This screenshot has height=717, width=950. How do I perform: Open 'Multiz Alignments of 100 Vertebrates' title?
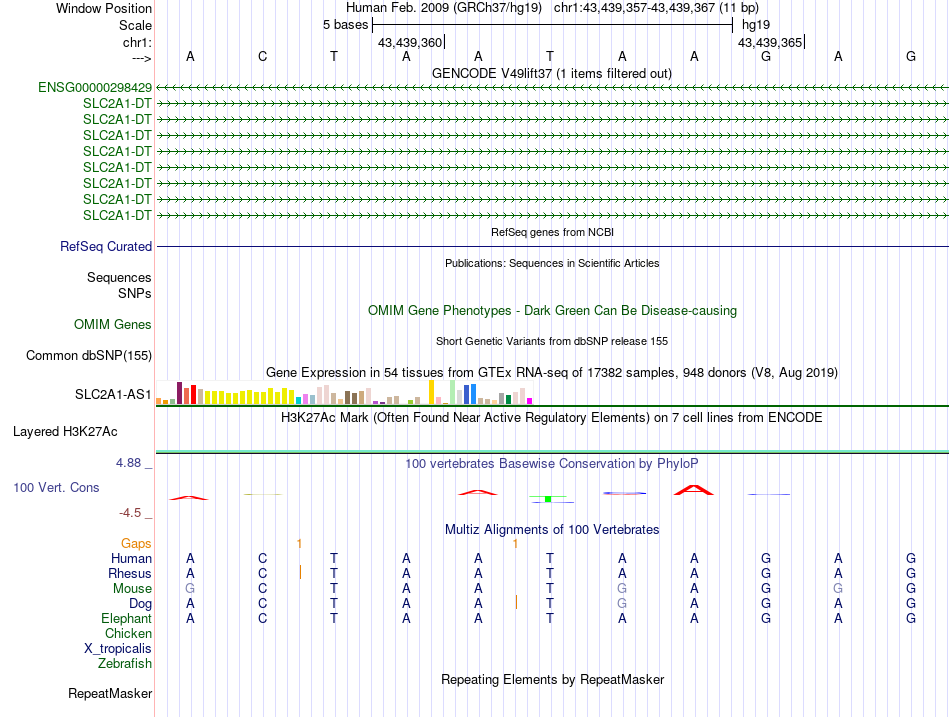552,530
